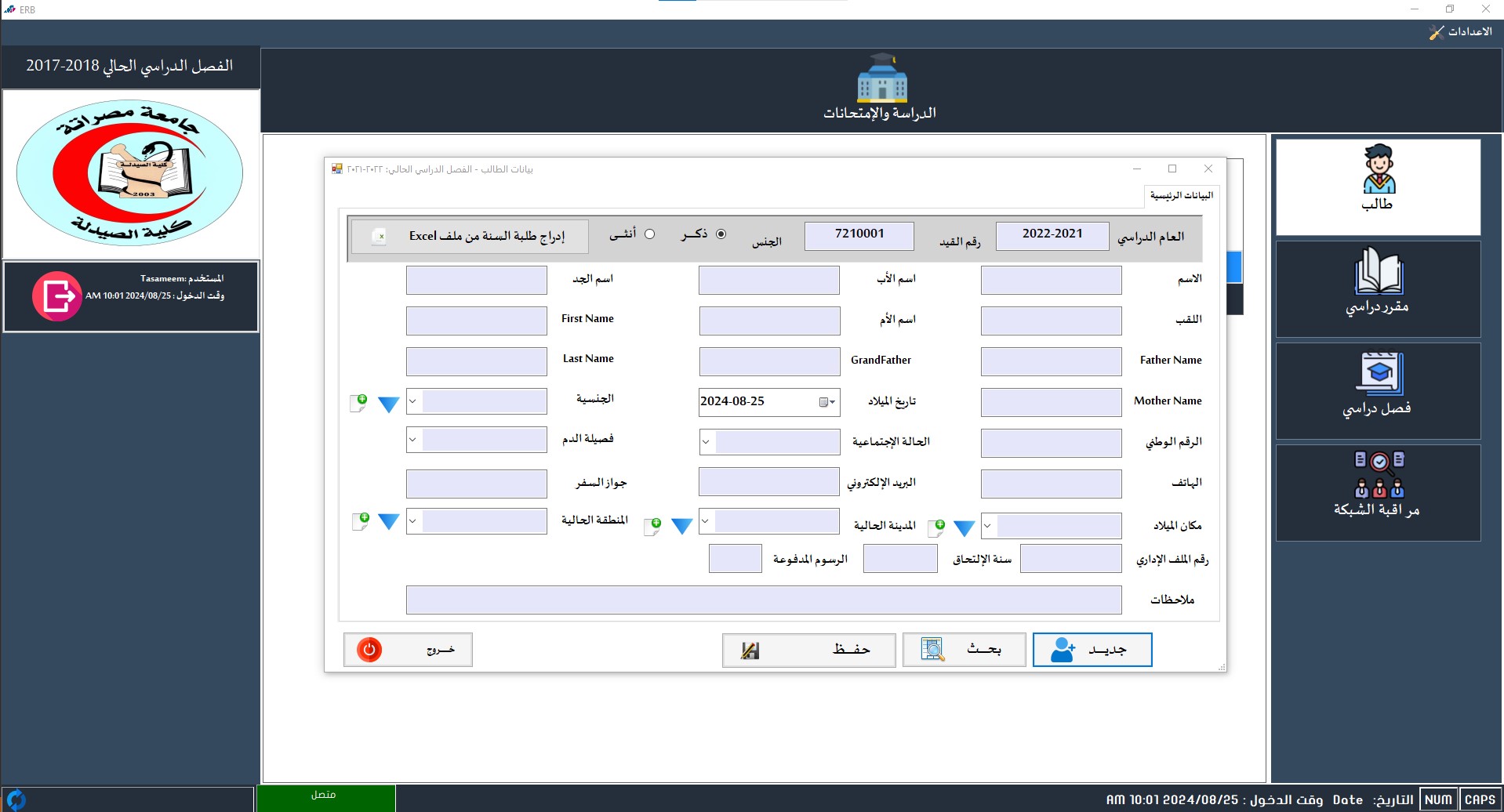Open the الاعدادات settings menu
The width and height of the screenshot is (1504, 812).
tap(1461, 32)
